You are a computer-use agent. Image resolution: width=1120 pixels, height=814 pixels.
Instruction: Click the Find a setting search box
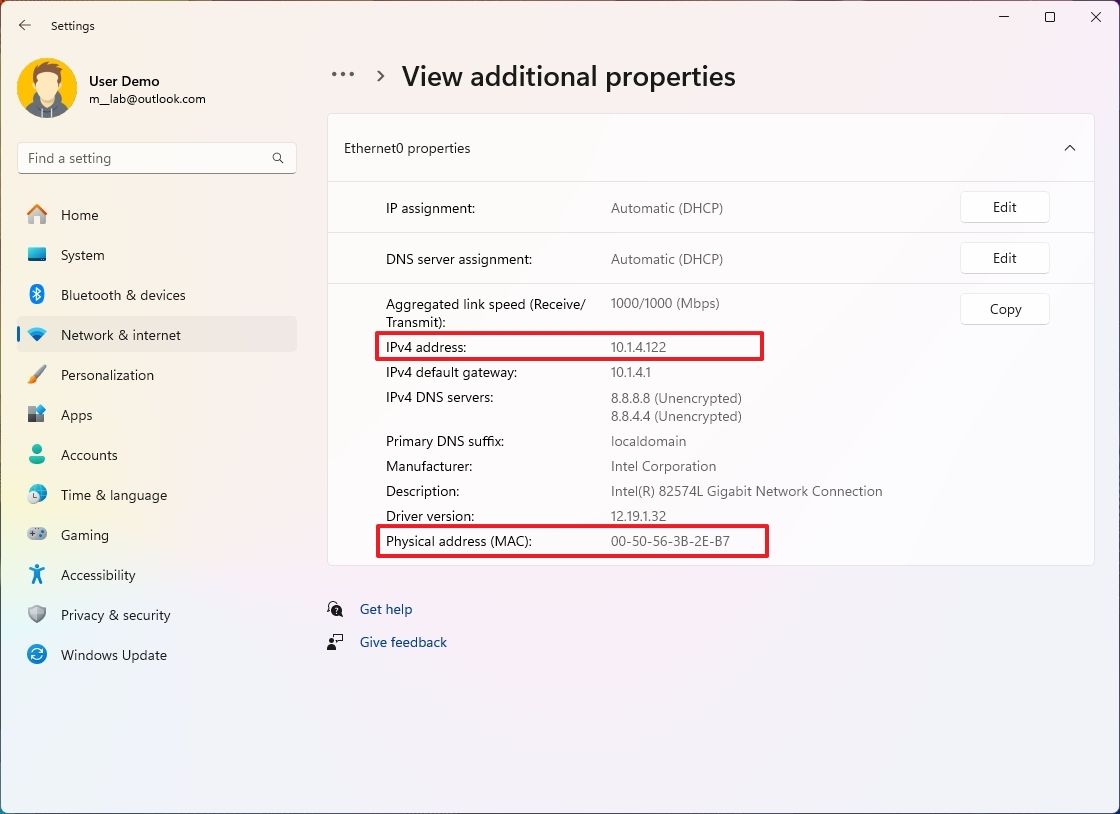pyautogui.click(x=145, y=158)
